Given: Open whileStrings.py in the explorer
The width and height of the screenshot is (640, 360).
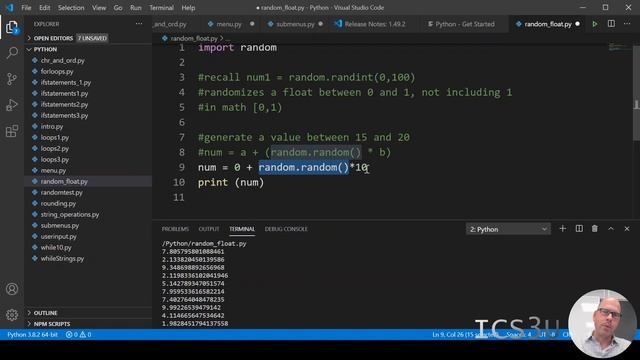Looking at the screenshot, I should (x=62, y=259).
